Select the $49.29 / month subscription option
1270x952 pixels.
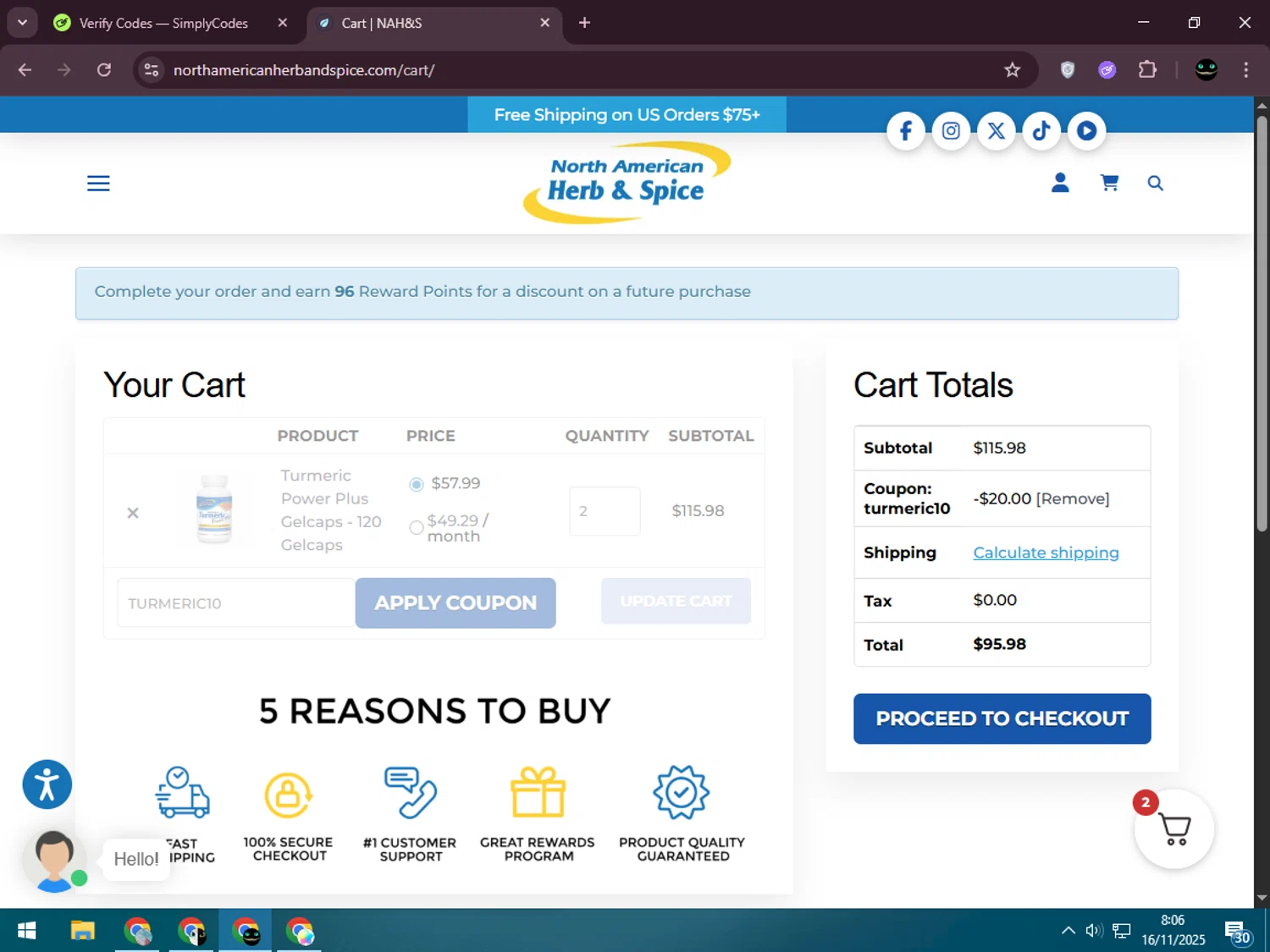point(416,527)
